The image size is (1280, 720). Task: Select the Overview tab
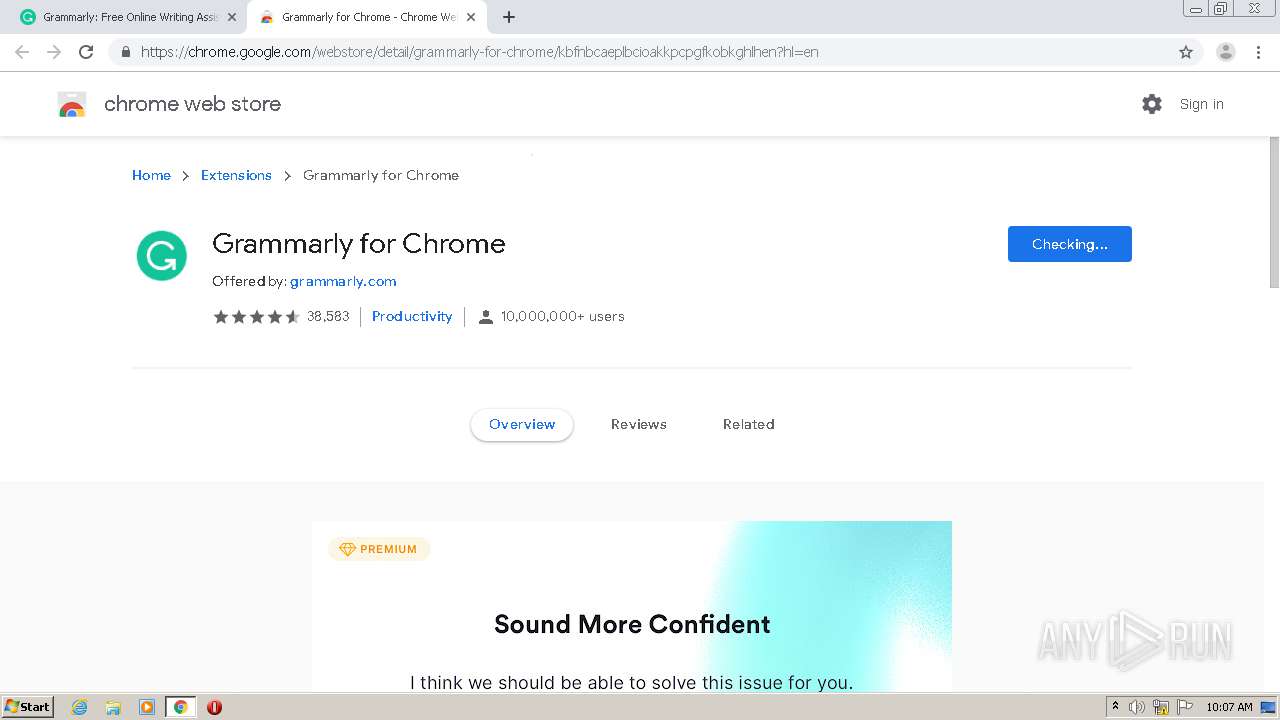(x=522, y=424)
